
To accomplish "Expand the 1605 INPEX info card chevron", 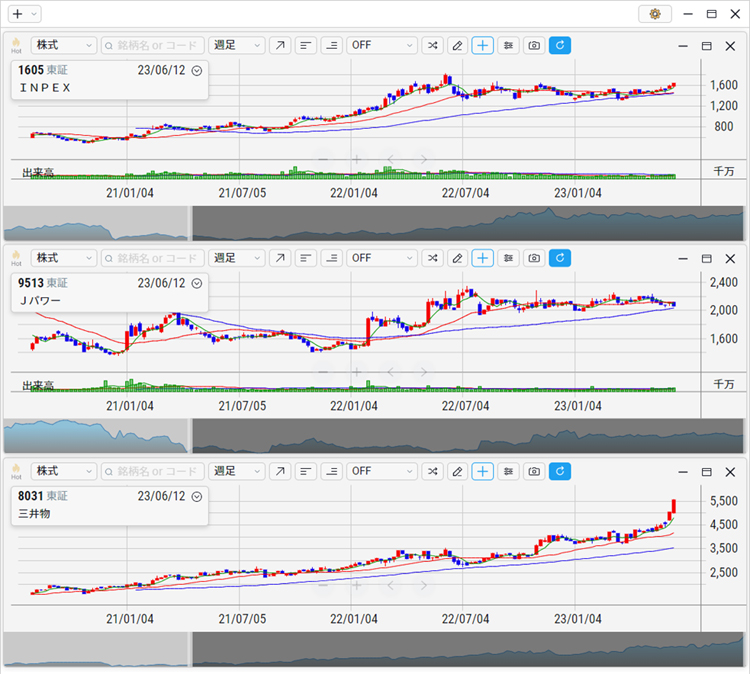I will (197, 71).
